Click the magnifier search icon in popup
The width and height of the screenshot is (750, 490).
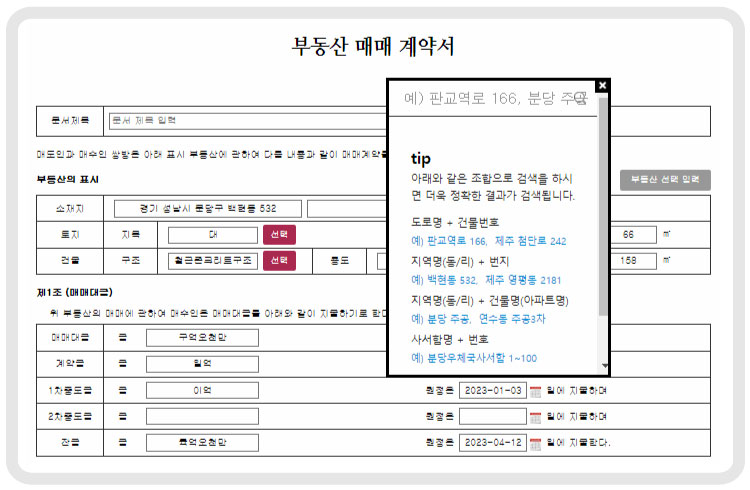coord(579,98)
